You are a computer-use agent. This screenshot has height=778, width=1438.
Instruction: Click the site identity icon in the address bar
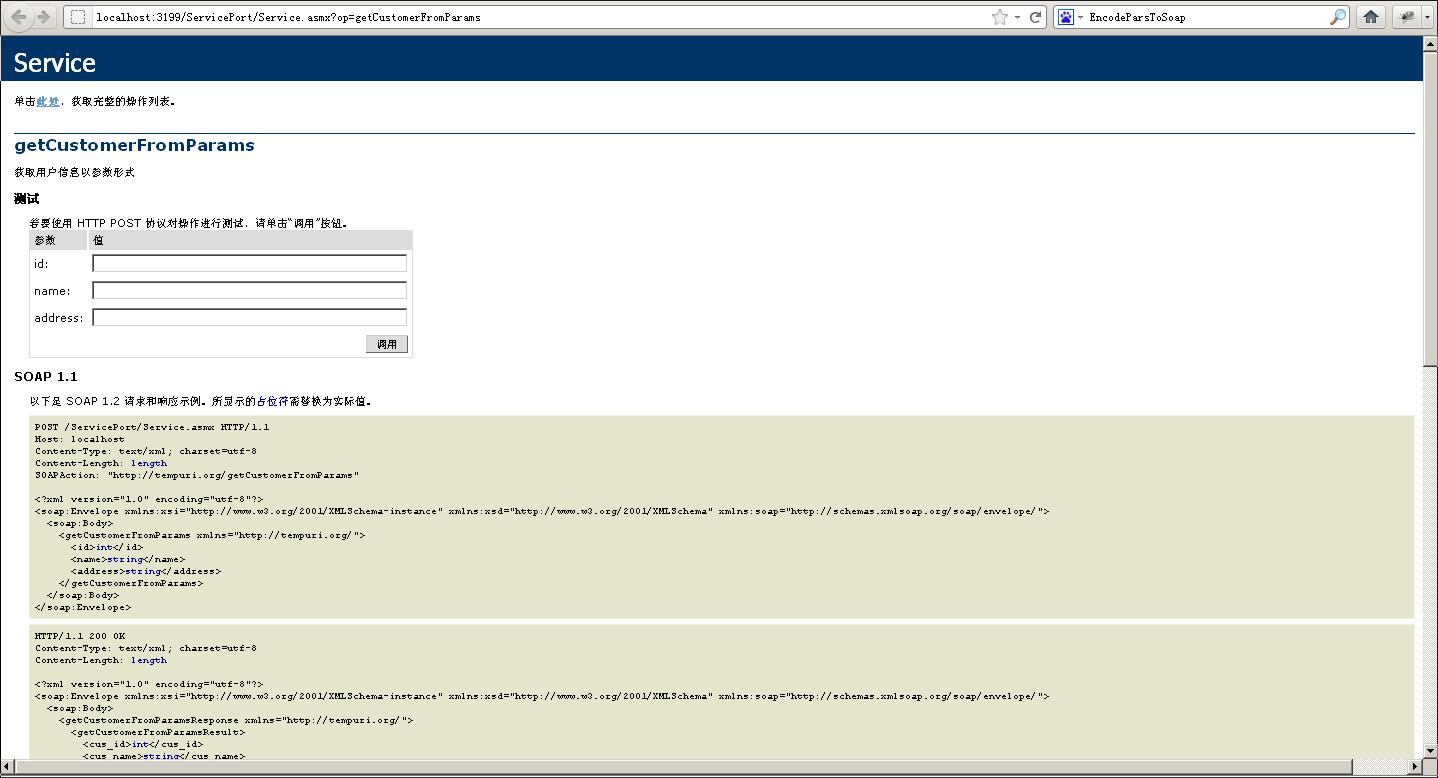(x=78, y=17)
